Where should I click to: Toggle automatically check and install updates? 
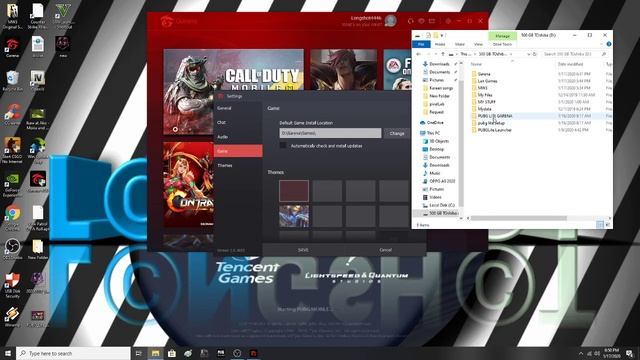[x=283, y=146]
